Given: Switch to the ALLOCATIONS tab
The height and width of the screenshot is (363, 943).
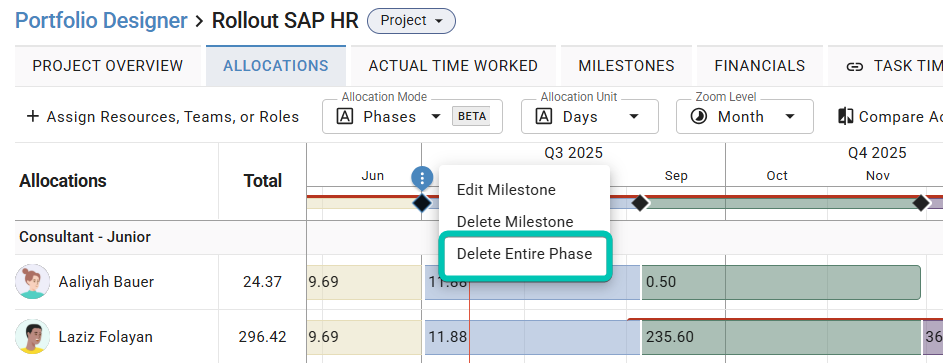Looking at the screenshot, I should [x=276, y=66].
